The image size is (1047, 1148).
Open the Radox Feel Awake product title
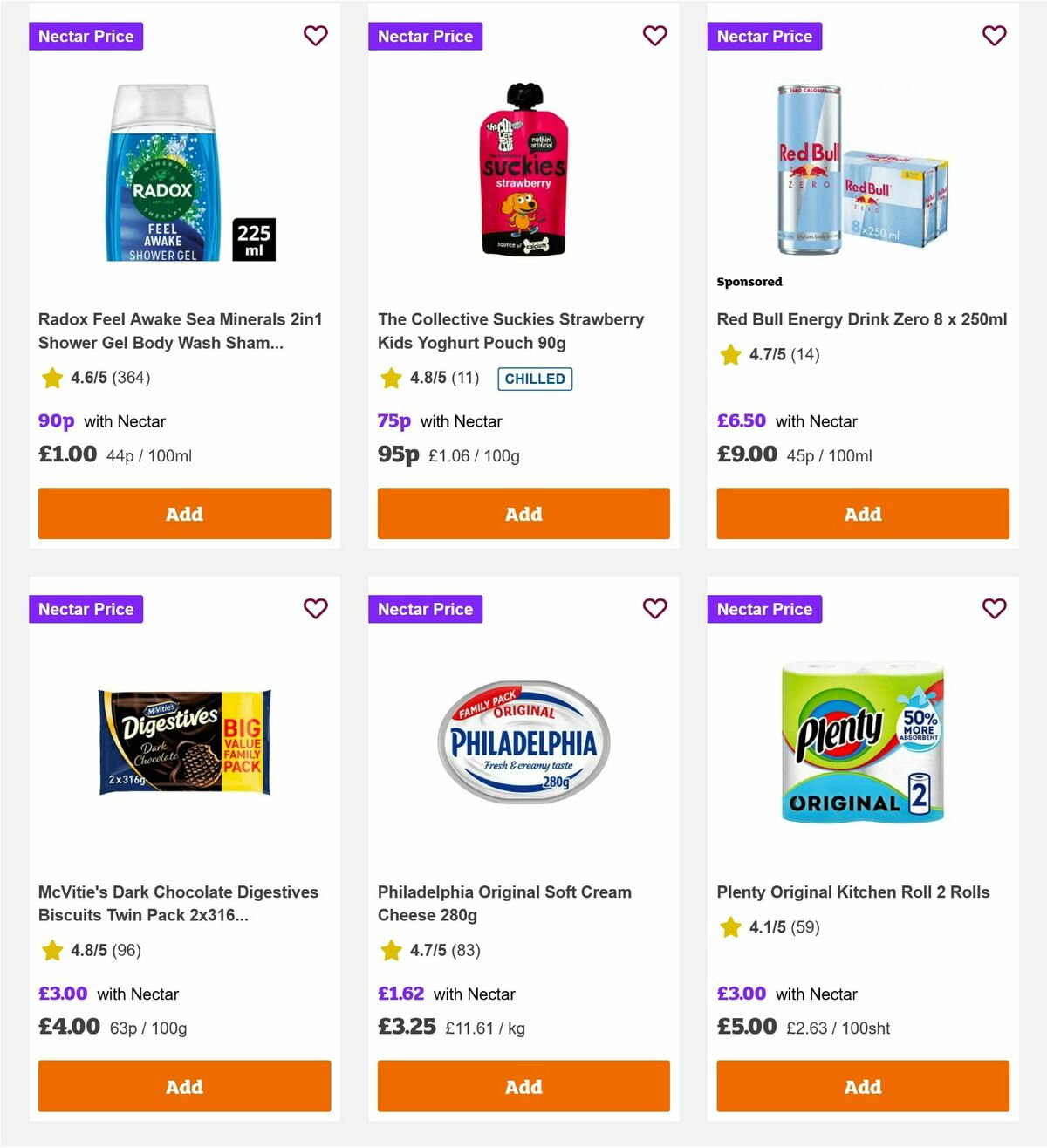(180, 331)
